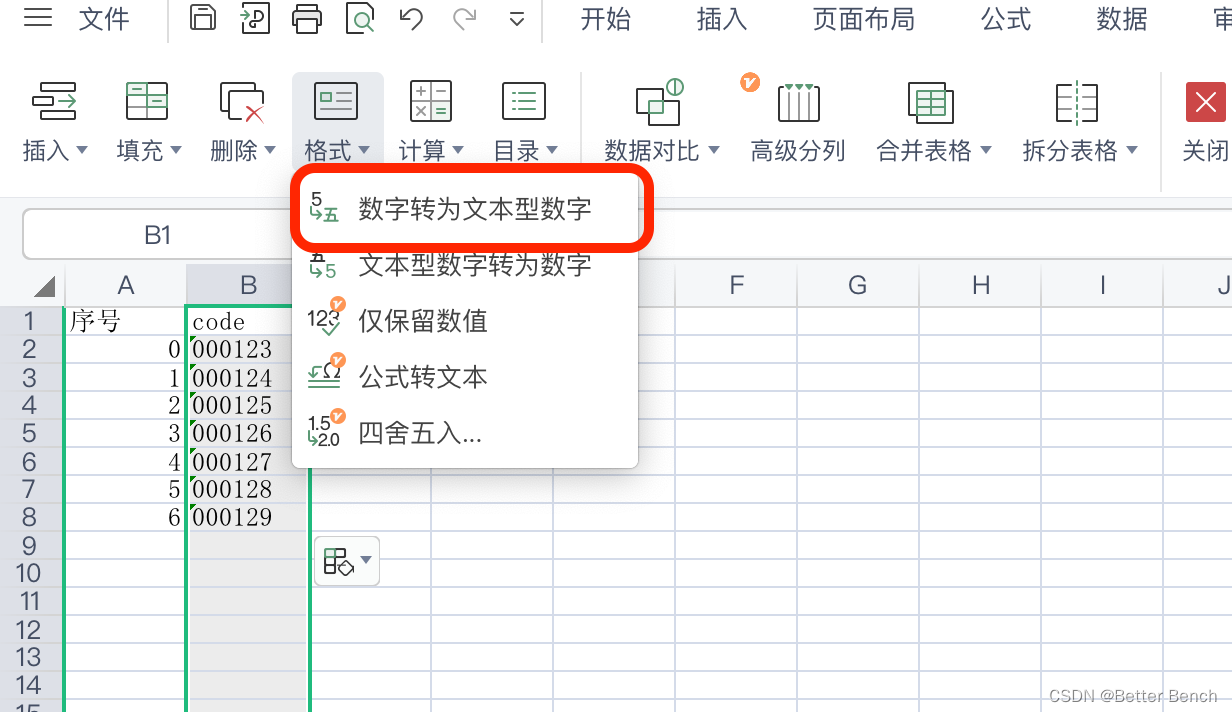The width and height of the screenshot is (1232, 712).
Task: Select row 1 header
Action: pos(30,321)
